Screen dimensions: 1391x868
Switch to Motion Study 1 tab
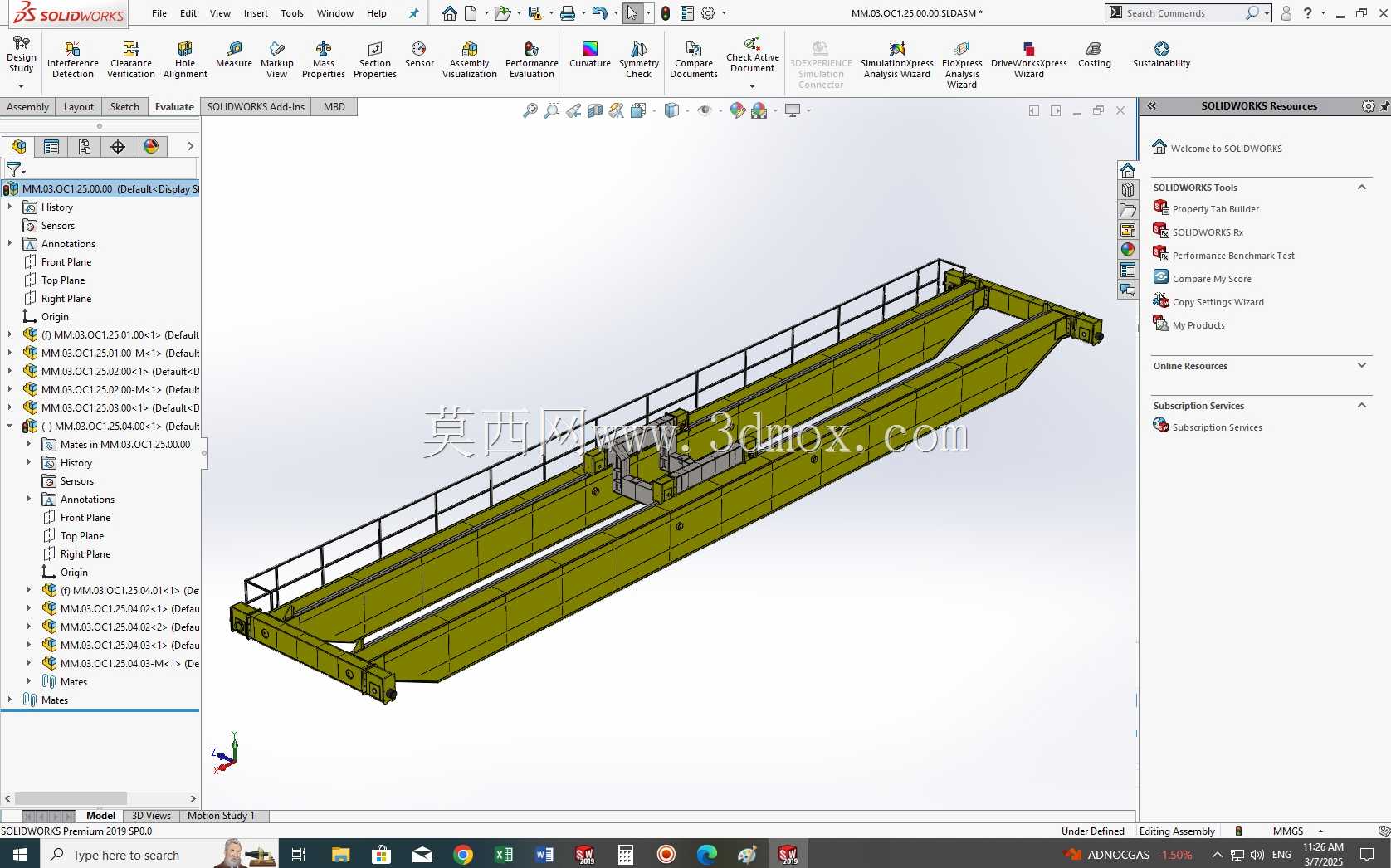[x=221, y=816]
